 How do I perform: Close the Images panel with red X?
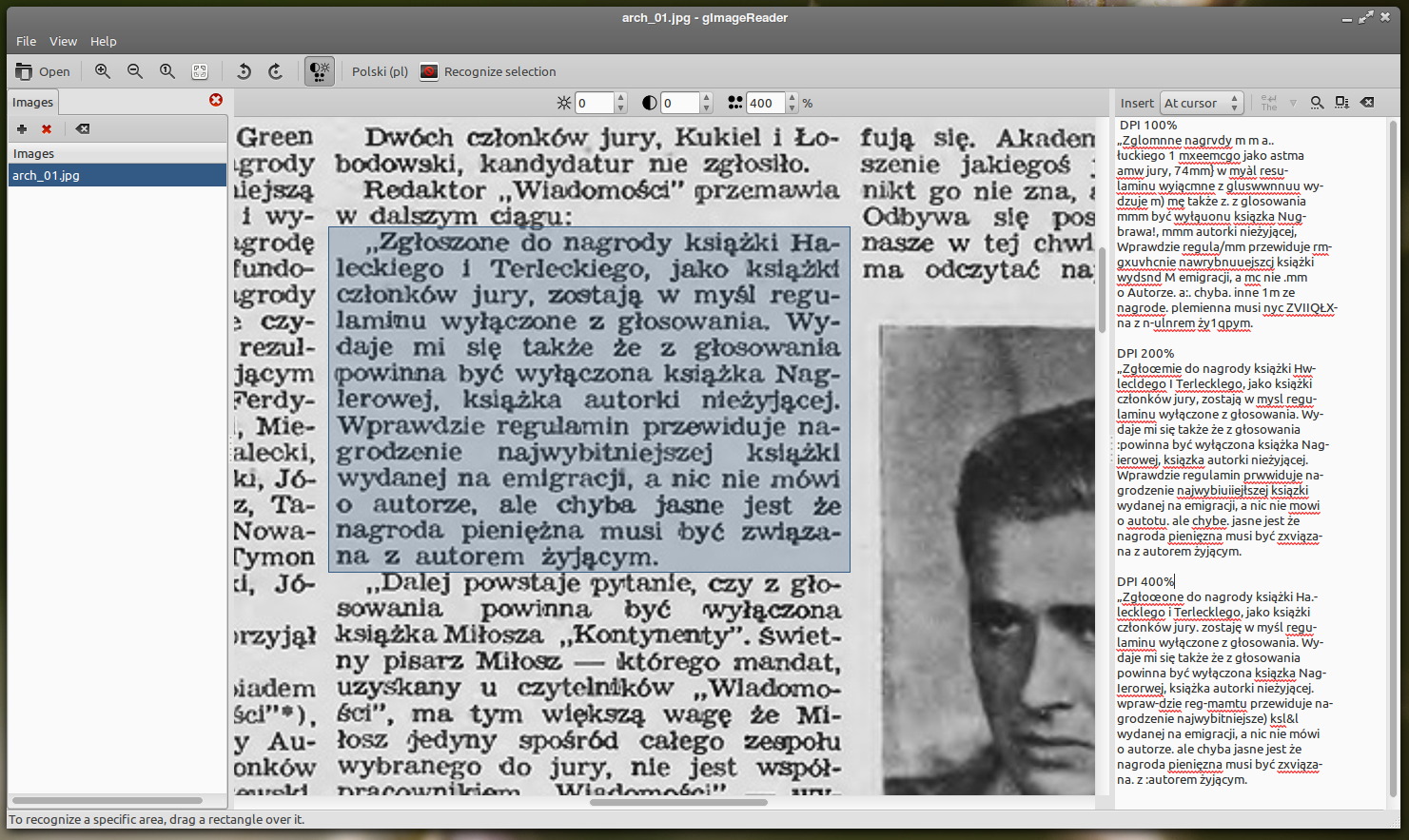216,100
